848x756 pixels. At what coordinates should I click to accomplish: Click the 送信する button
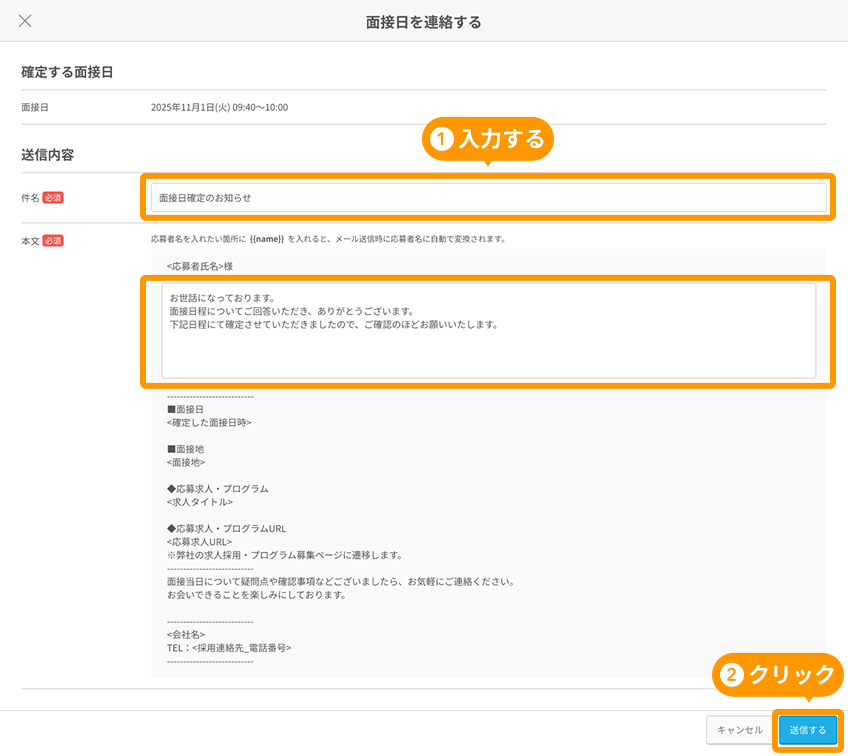tap(807, 730)
